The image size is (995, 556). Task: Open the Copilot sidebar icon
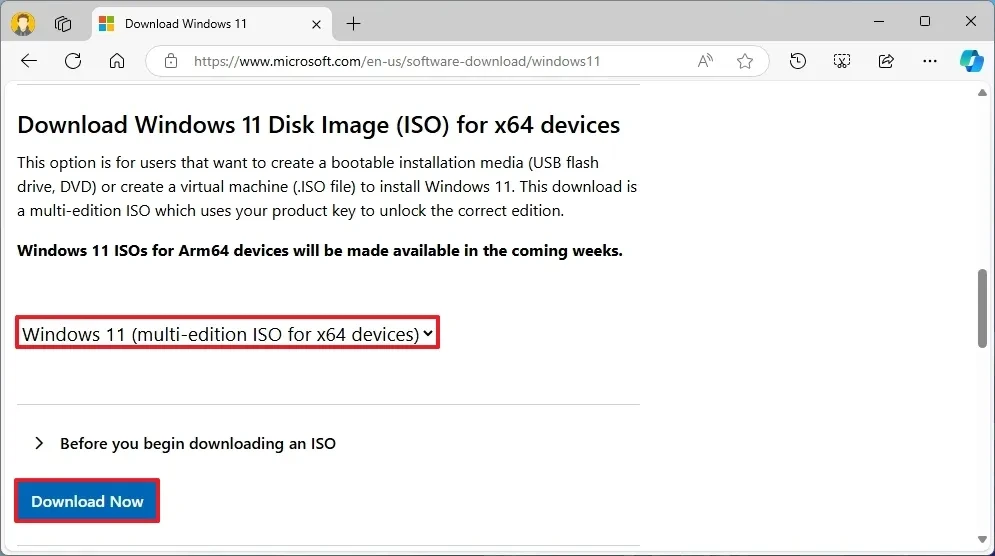(971, 61)
